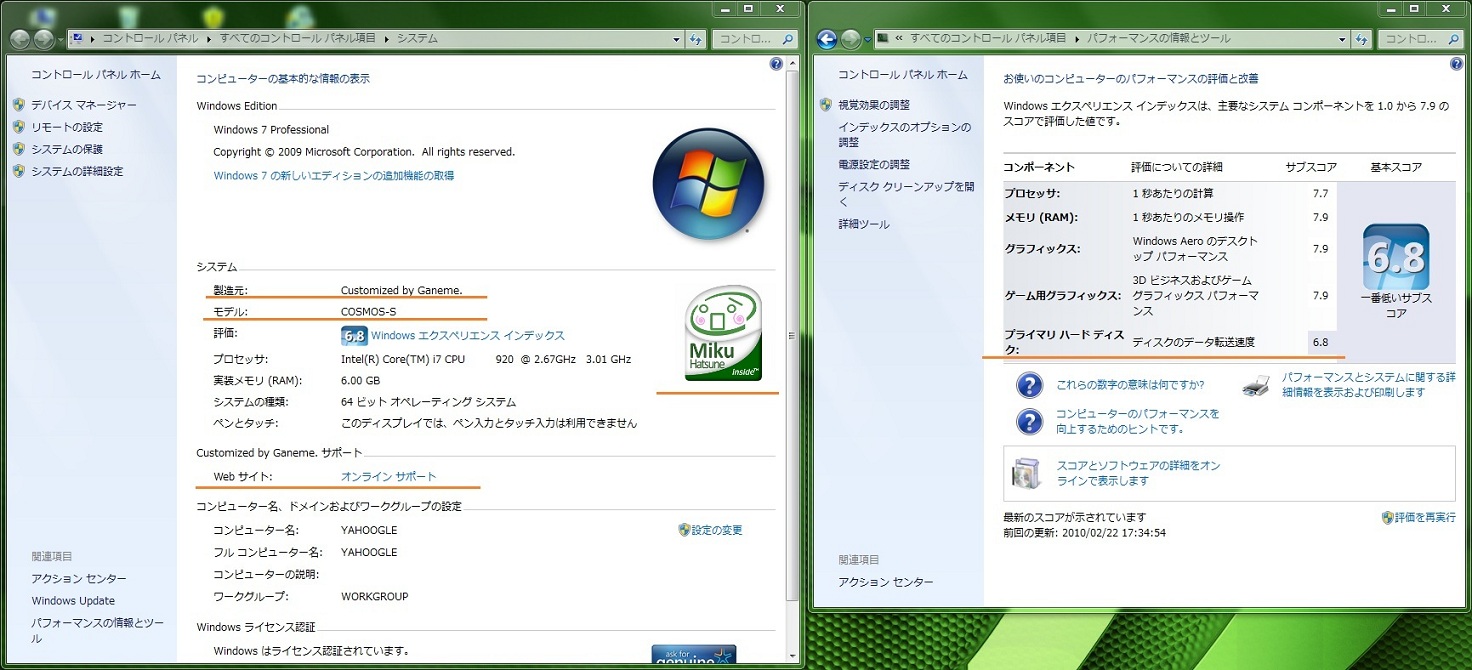Open recent pages dropdown in System window

click(x=61, y=40)
